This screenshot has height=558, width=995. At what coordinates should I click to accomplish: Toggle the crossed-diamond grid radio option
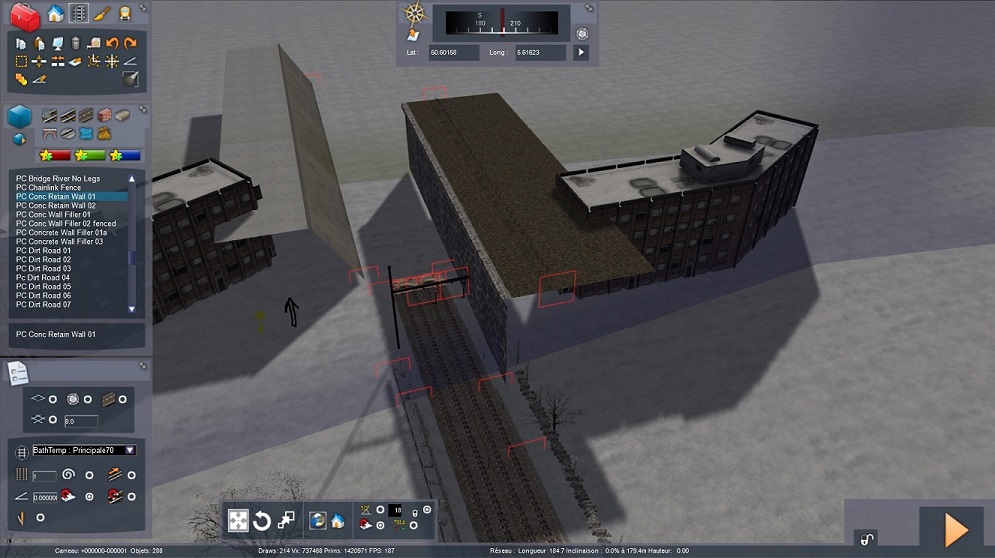(53, 420)
